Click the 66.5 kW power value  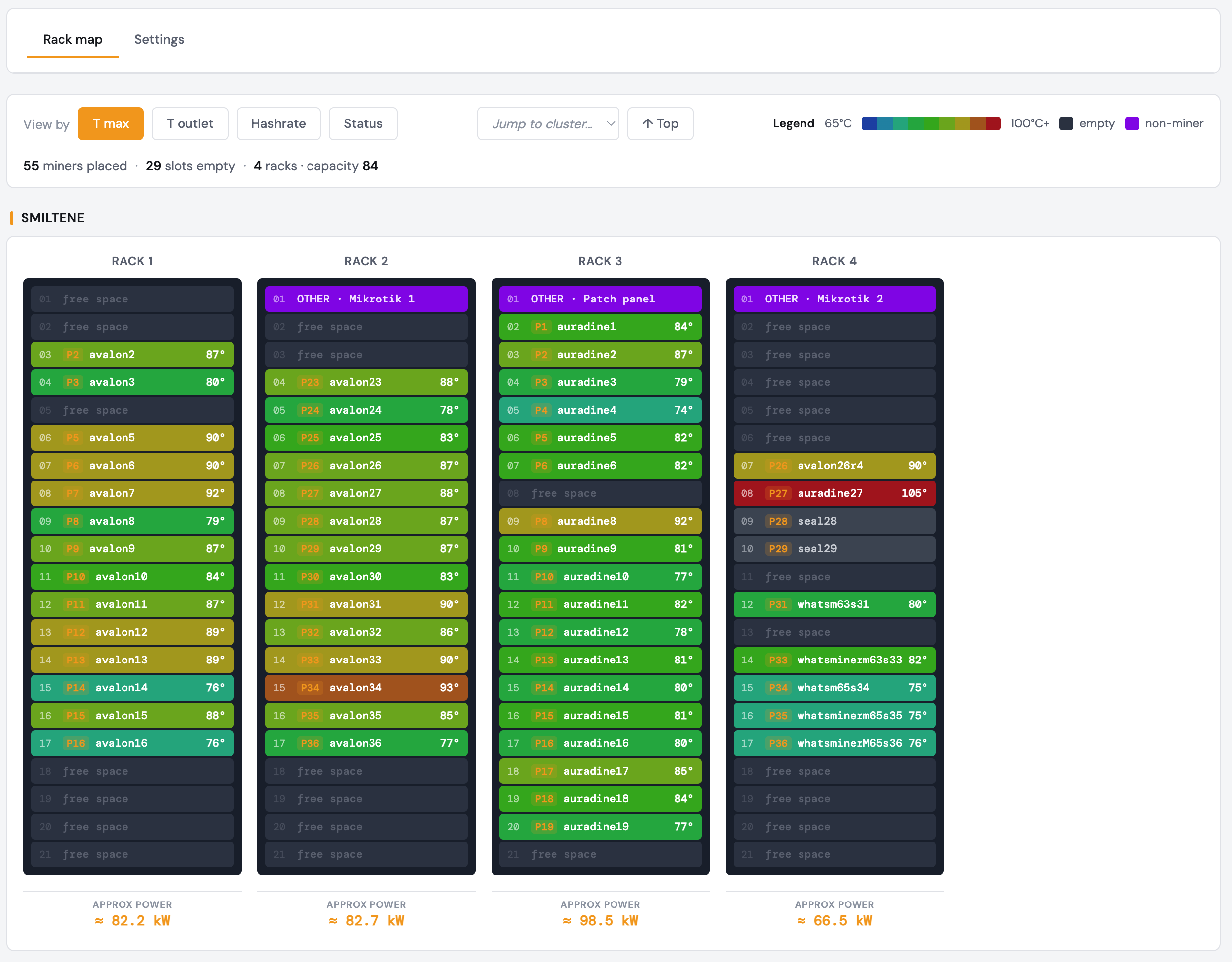pyautogui.click(x=834, y=921)
